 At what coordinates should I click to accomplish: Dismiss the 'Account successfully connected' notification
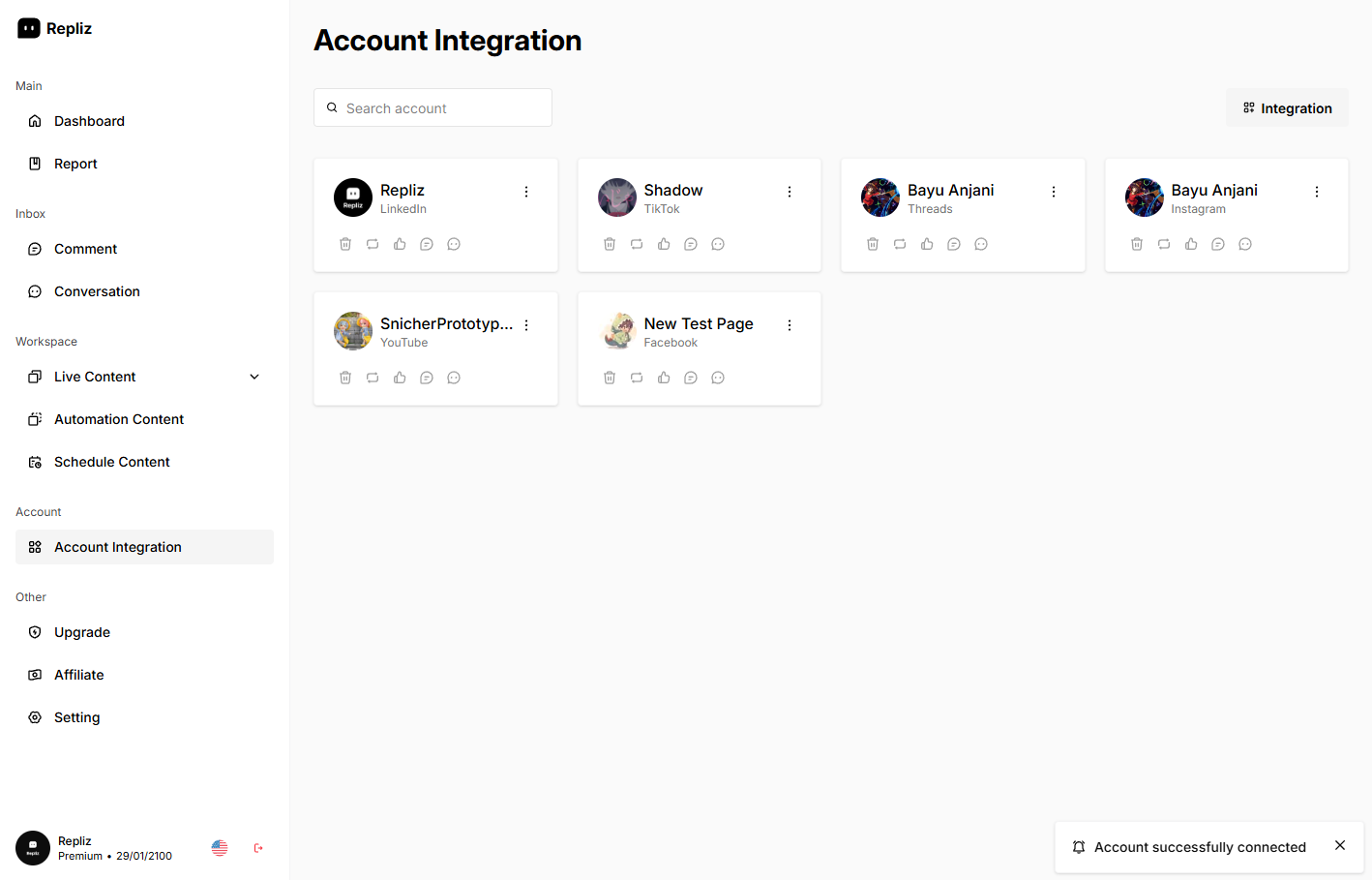pos(1340,845)
